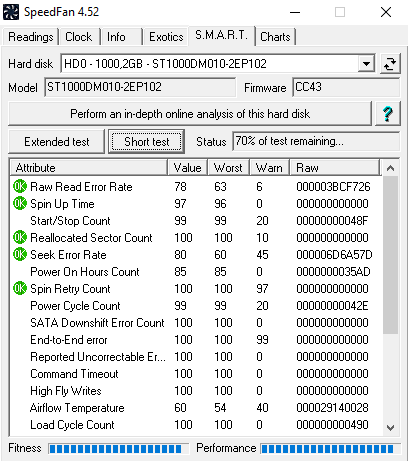Select the S.M.A.R.T. tab
This screenshot has height=461, width=408.
222,35
